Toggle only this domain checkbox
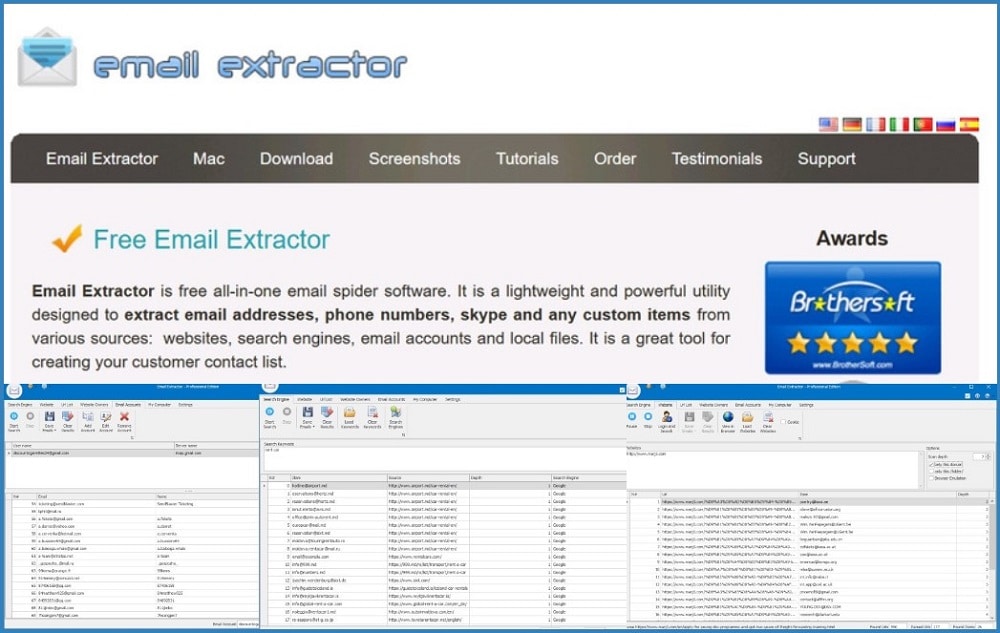Screen dimensions: 1000x633 pyautogui.click(x=931, y=464)
